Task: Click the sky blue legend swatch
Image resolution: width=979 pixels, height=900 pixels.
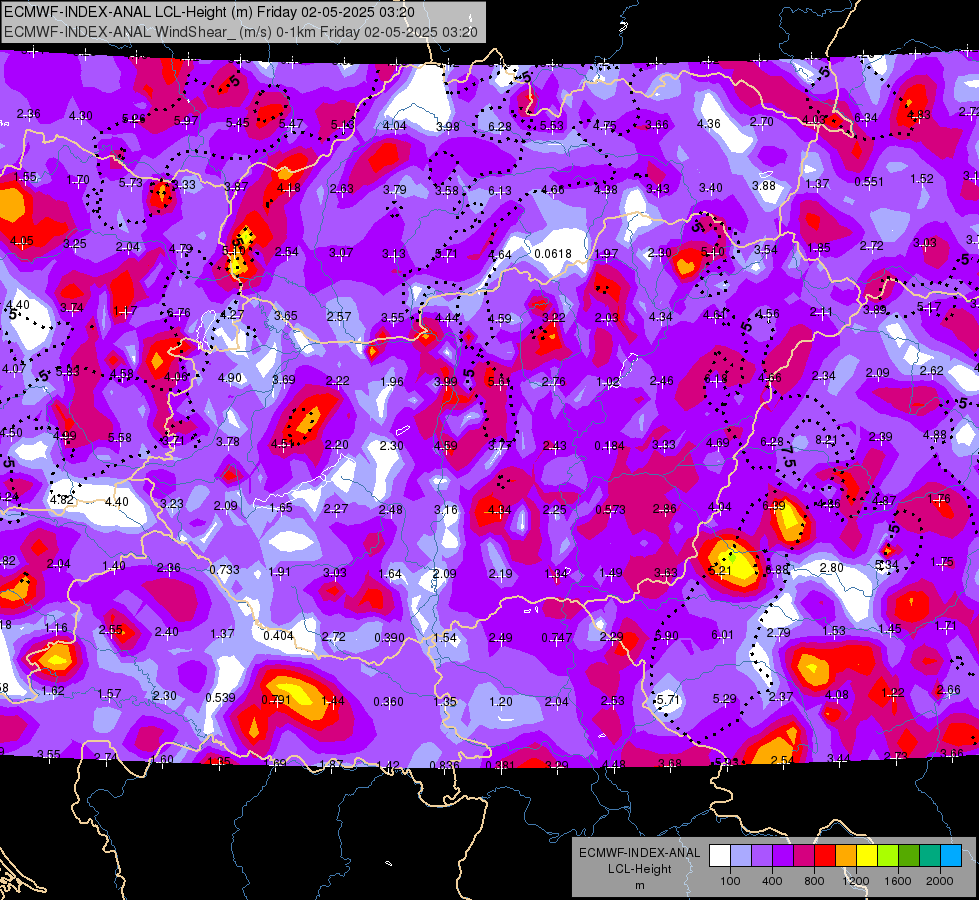Action: coord(951,856)
